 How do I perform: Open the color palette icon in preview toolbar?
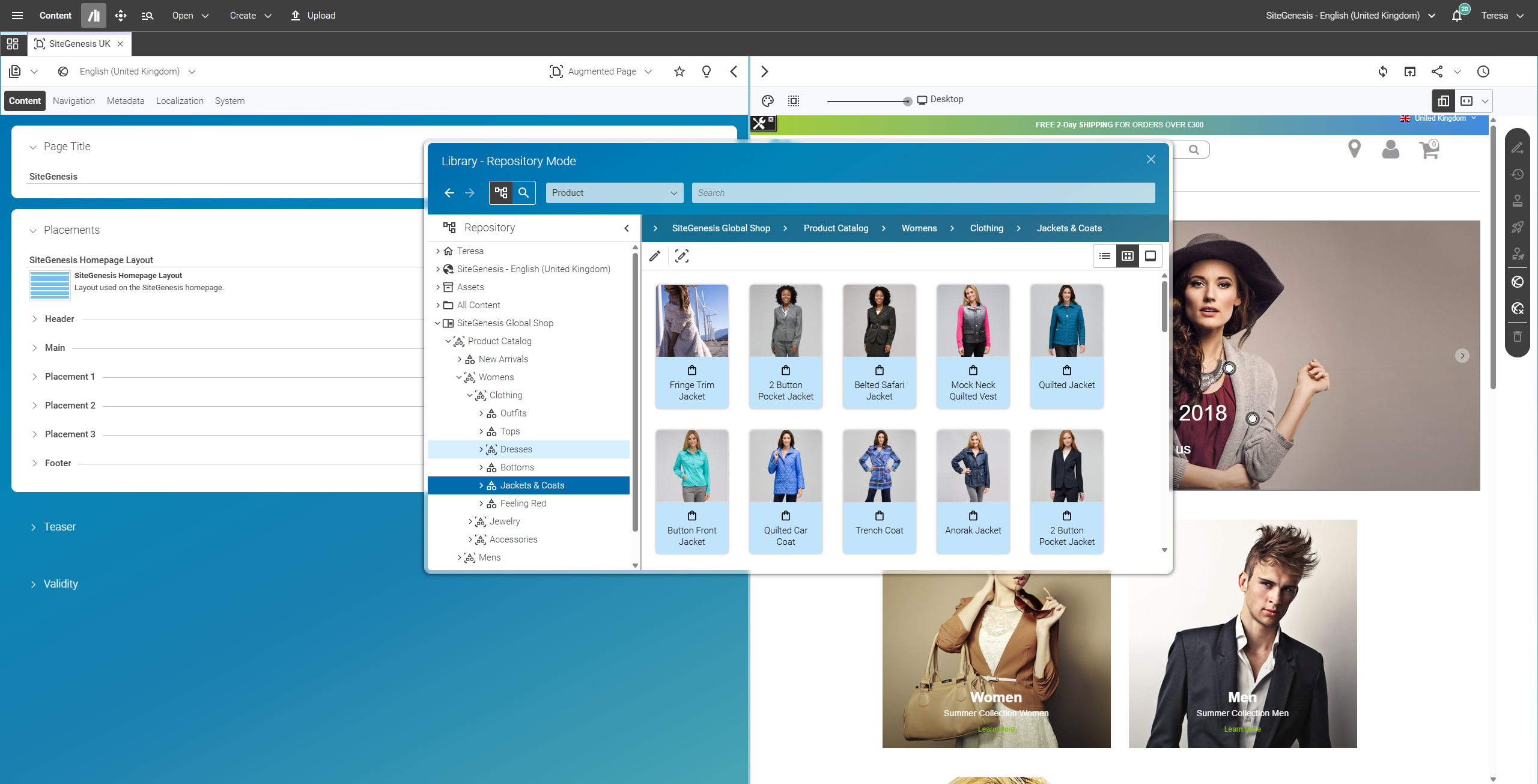767,101
